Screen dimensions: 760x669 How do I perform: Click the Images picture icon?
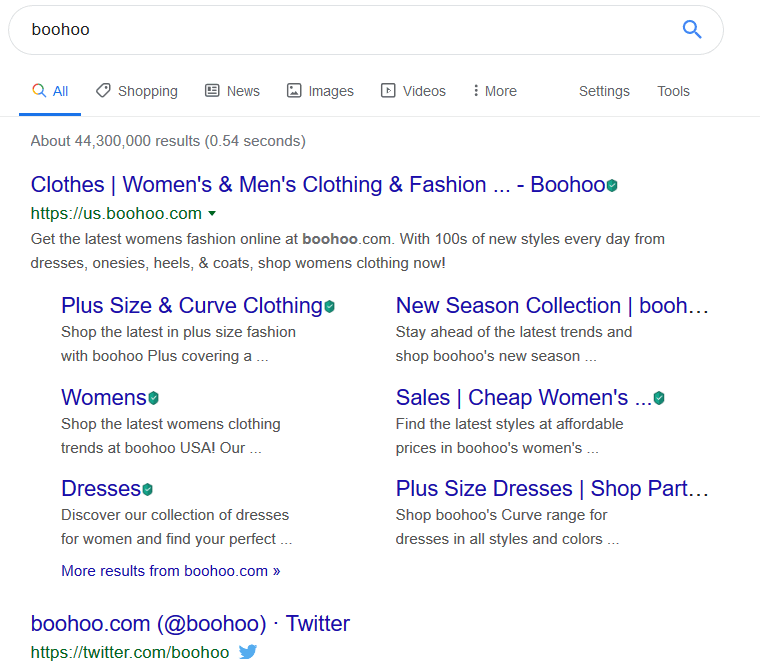click(x=294, y=91)
